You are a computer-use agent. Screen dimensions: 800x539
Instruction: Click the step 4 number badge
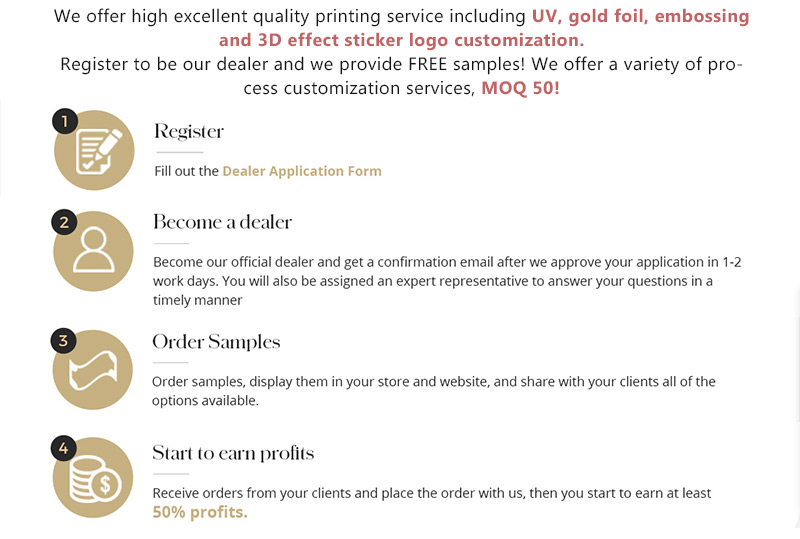pos(64,449)
